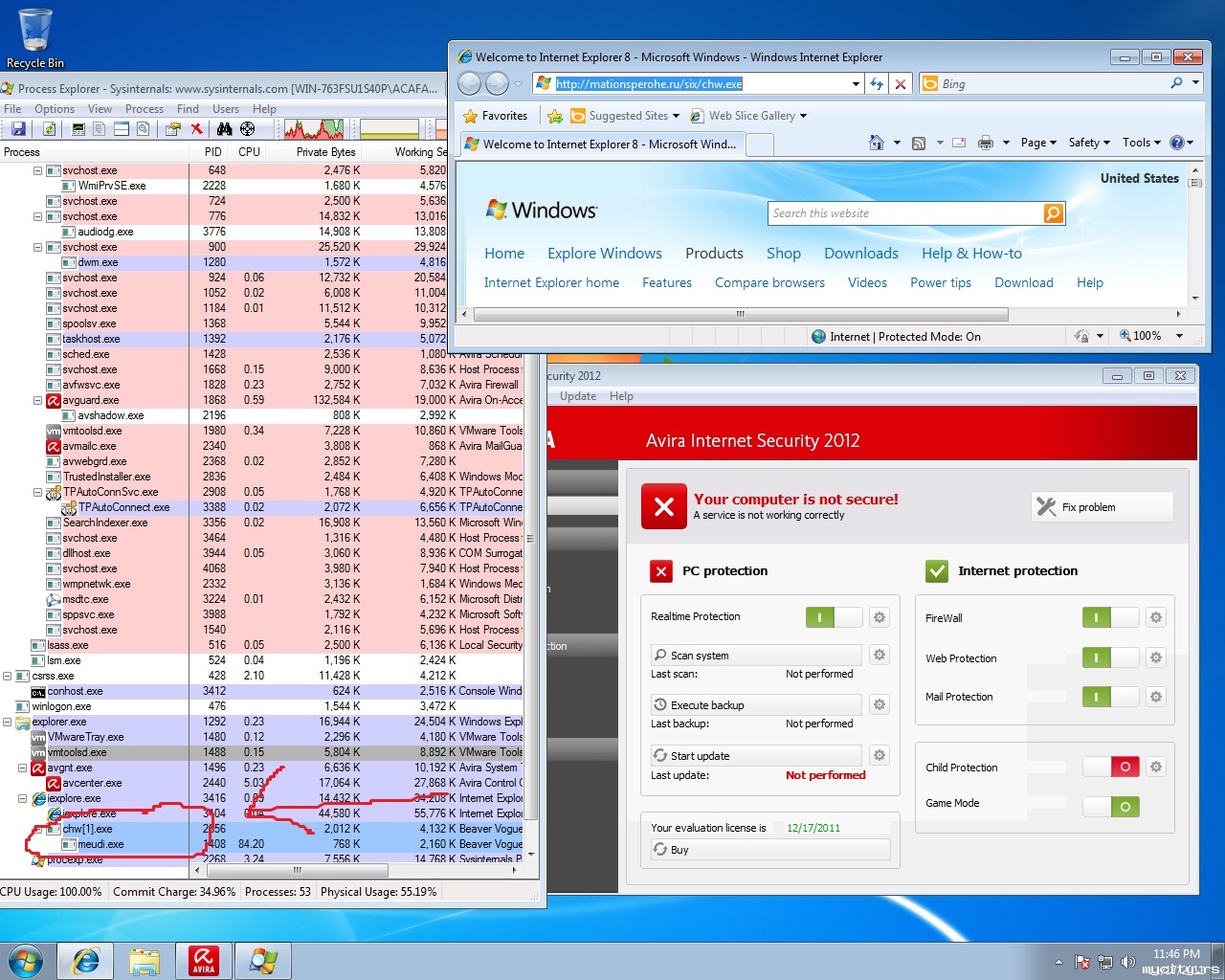Open Users menu in Process Explorer
The height and width of the screenshot is (980, 1225).
[x=226, y=109]
